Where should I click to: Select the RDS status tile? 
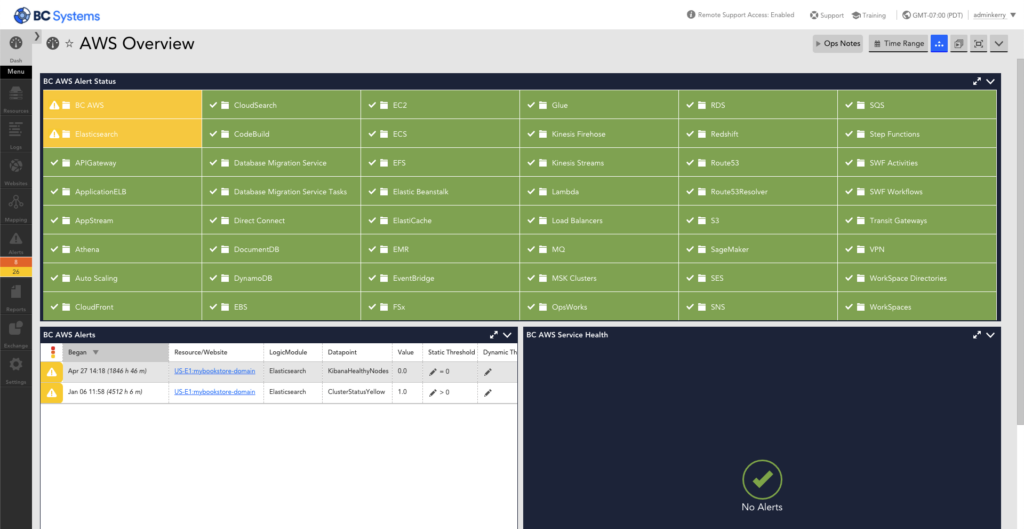(758, 104)
